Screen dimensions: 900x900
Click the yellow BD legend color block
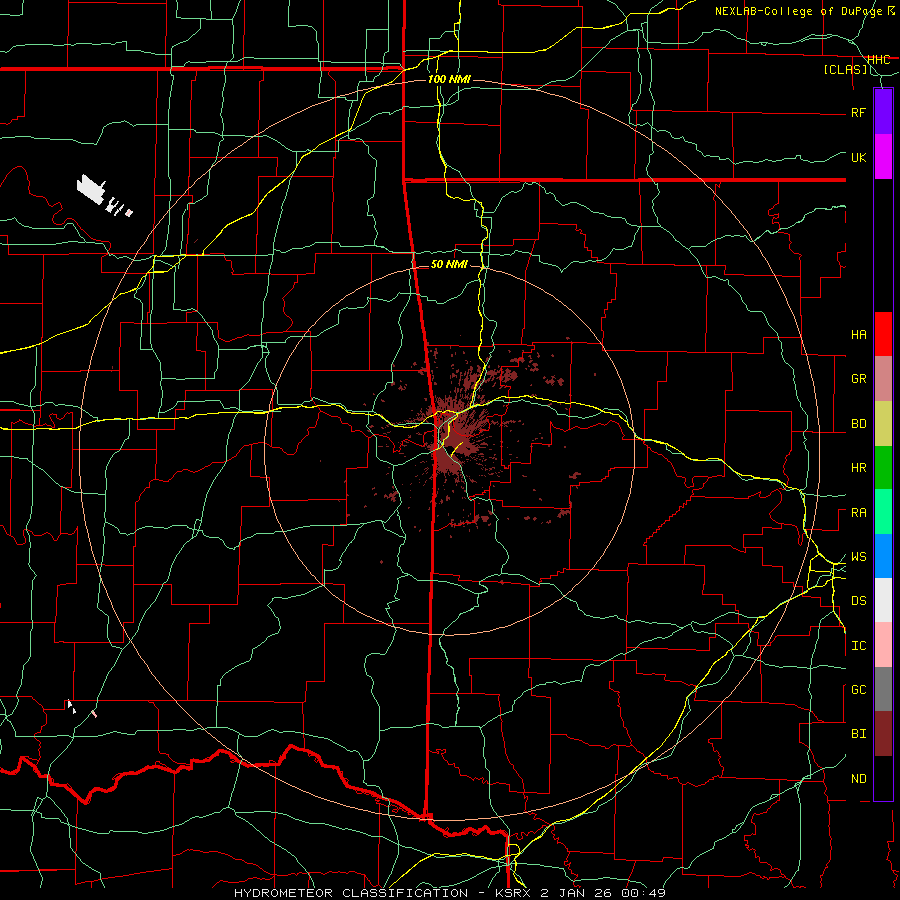pos(883,424)
